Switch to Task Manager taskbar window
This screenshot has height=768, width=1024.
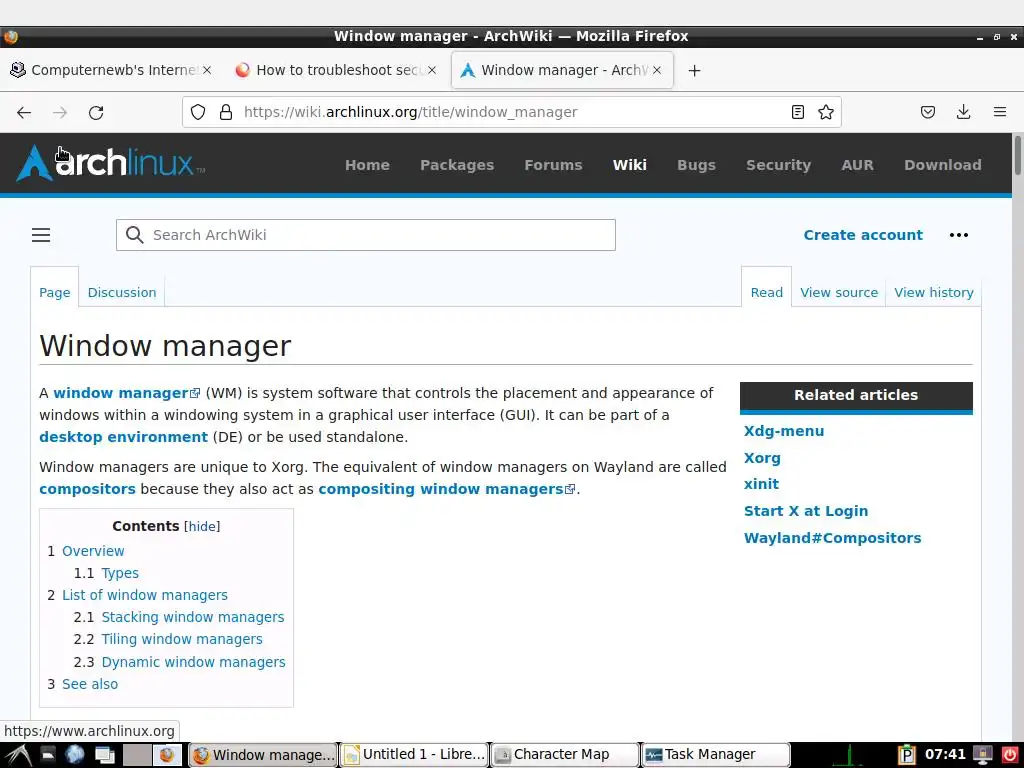pos(716,755)
